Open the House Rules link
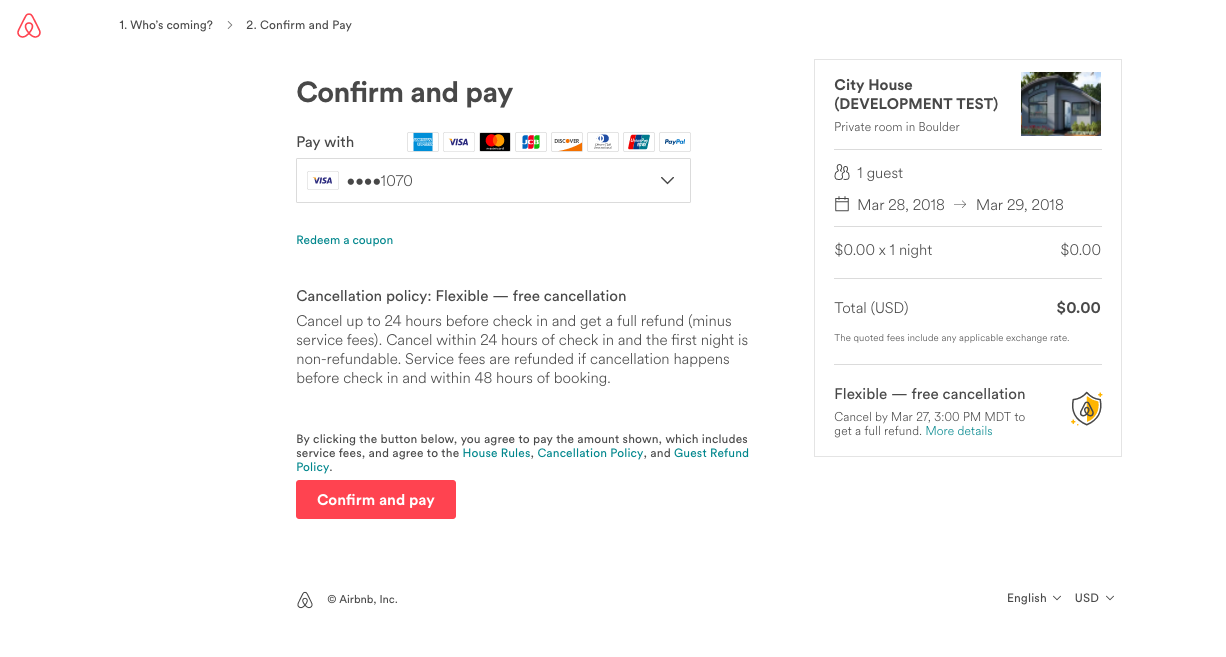Image resolution: width=1226 pixels, height=657 pixels. pyautogui.click(x=496, y=453)
